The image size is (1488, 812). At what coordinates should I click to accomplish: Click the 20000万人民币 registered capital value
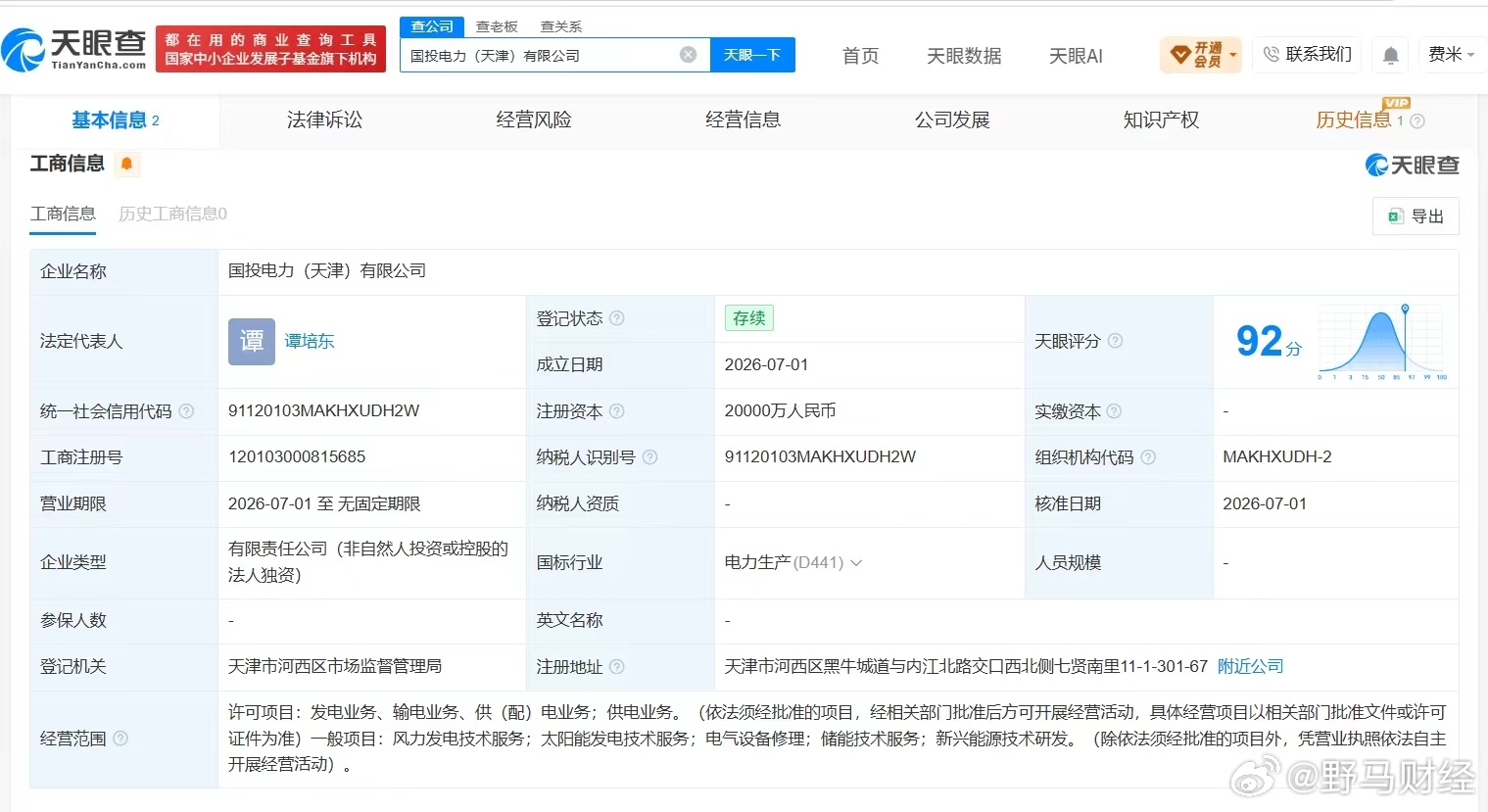click(780, 411)
